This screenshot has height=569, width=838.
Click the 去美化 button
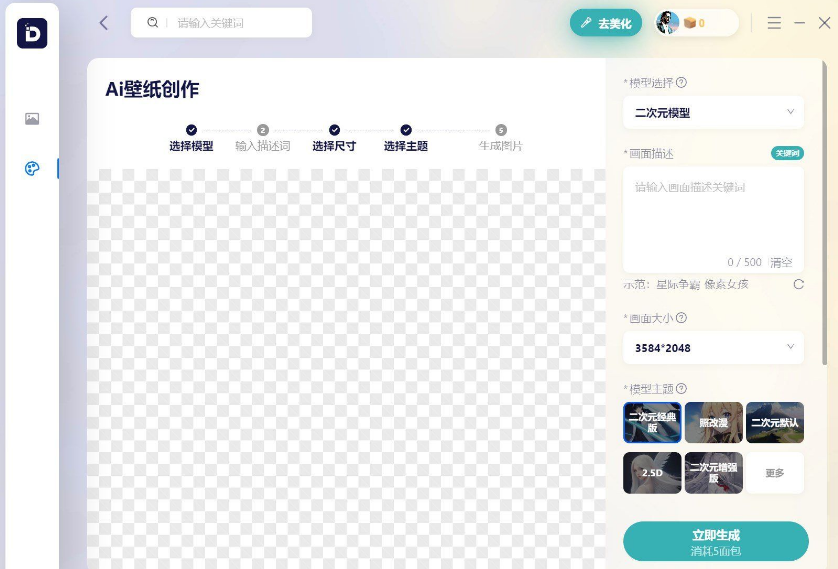[606, 23]
